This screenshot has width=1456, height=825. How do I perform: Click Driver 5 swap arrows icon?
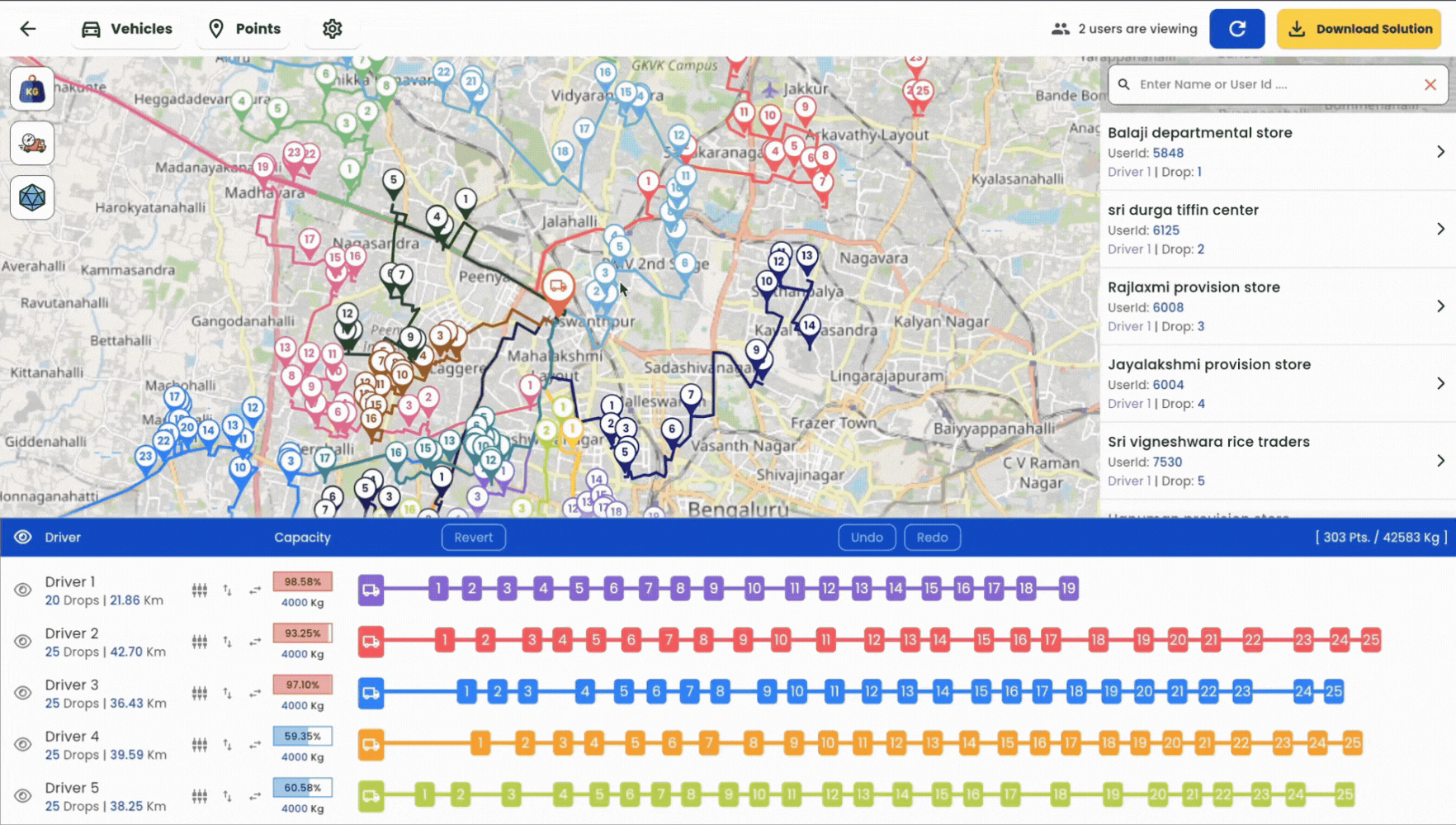[255, 796]
